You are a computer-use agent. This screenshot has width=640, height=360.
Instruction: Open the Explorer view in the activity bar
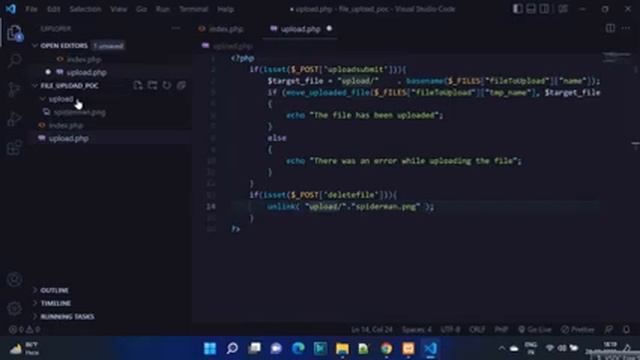[15, 33]
